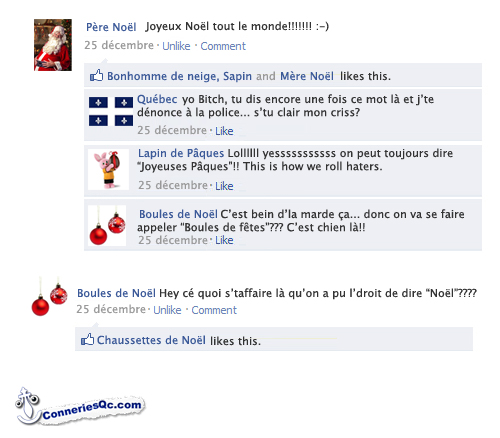The height and width of the screenshot is (438, 500).
Task: Like the Boules de Noël comment
Action: tap(224, 240)
